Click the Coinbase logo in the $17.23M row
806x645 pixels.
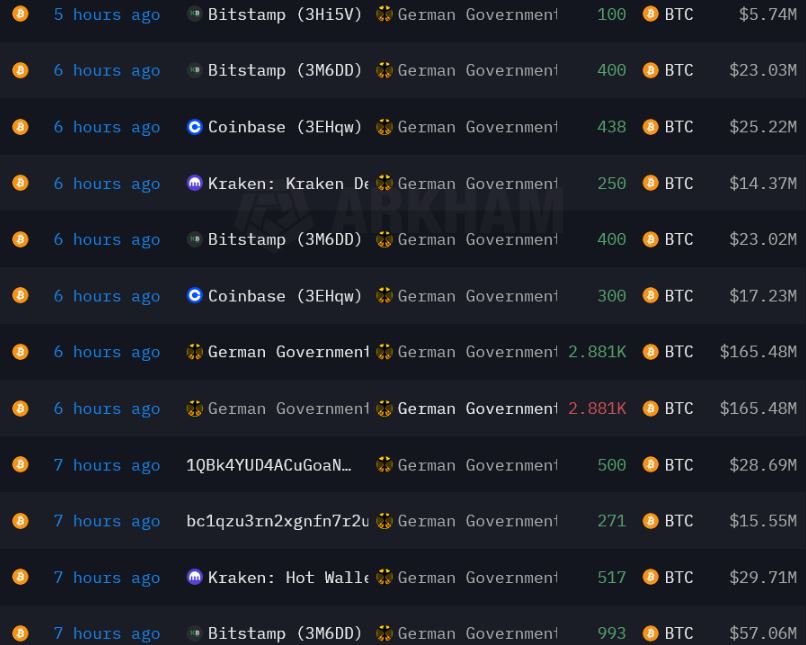coord(194,296)
